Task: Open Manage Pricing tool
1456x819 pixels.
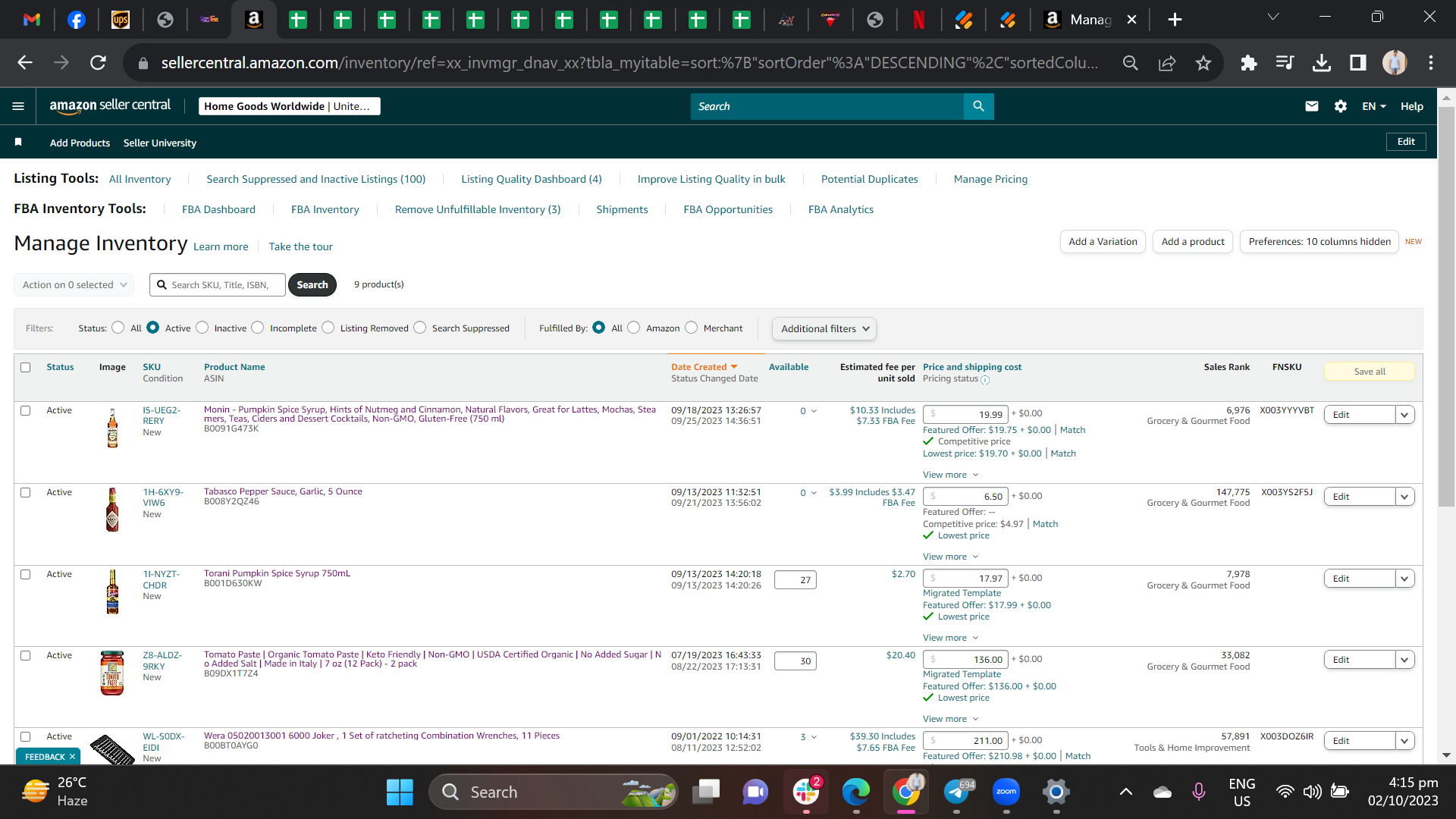Action: click(990, 179)
